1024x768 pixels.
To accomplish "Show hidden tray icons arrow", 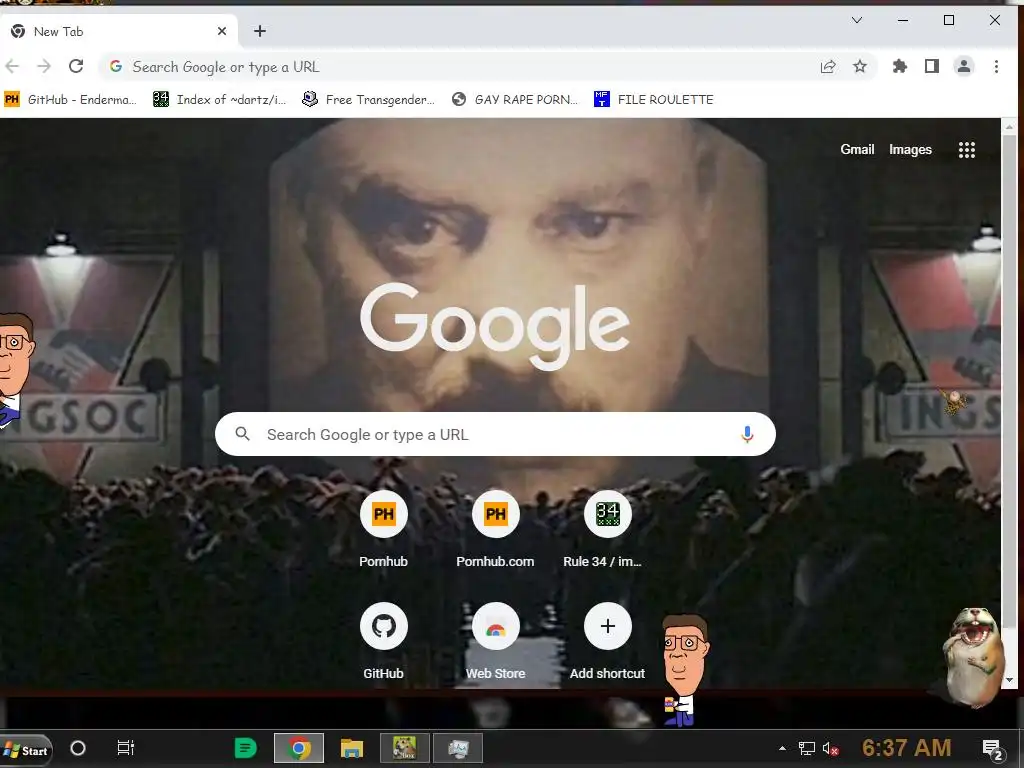I will (782, 748).
